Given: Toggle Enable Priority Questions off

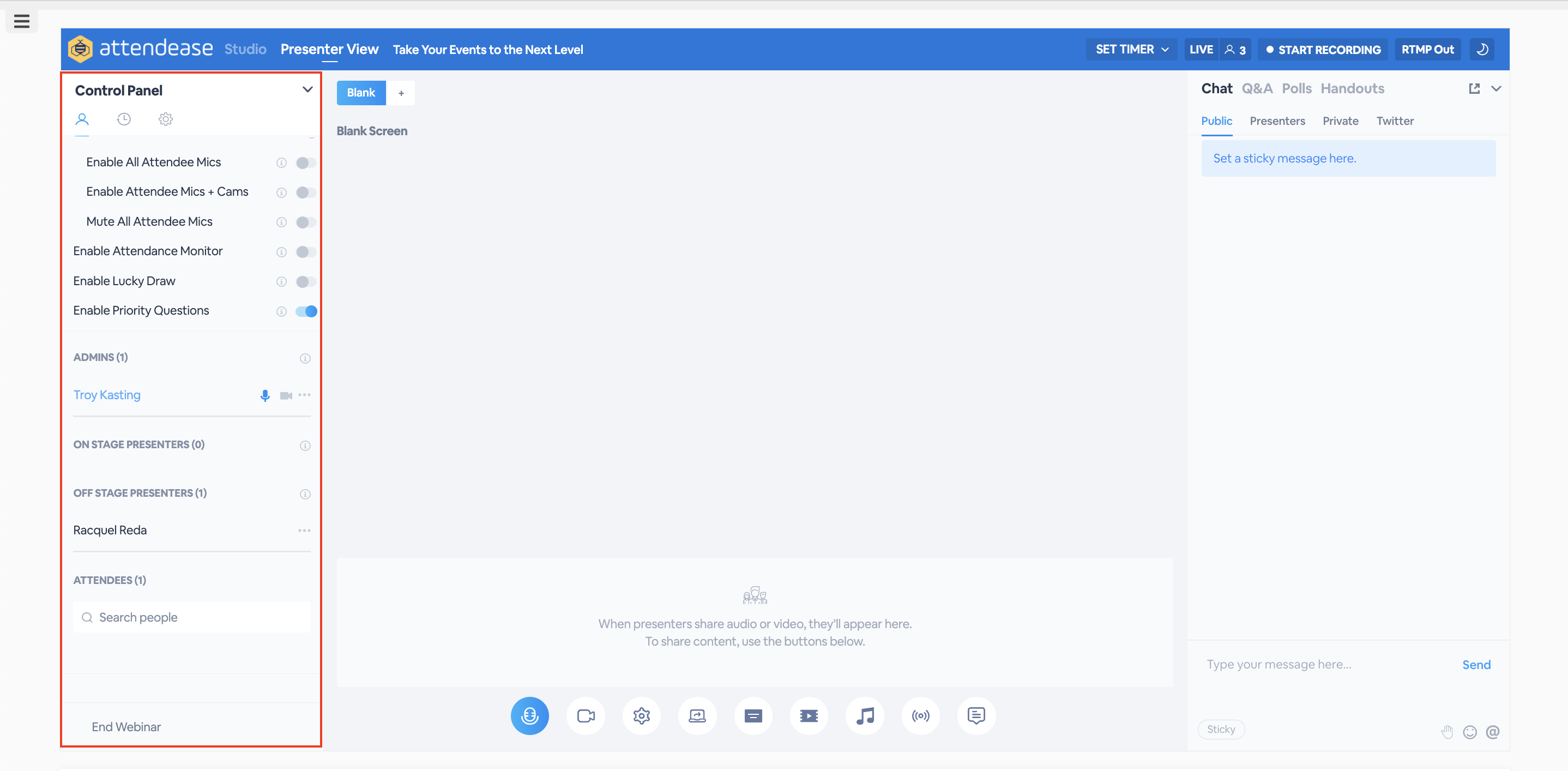Looking at the screenshot, I should pos(306,311).
